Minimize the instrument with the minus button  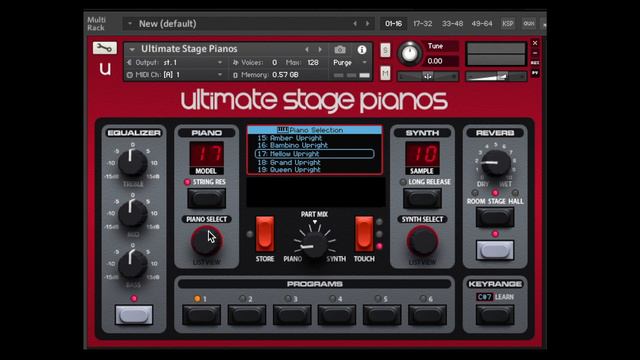point(535,53)
